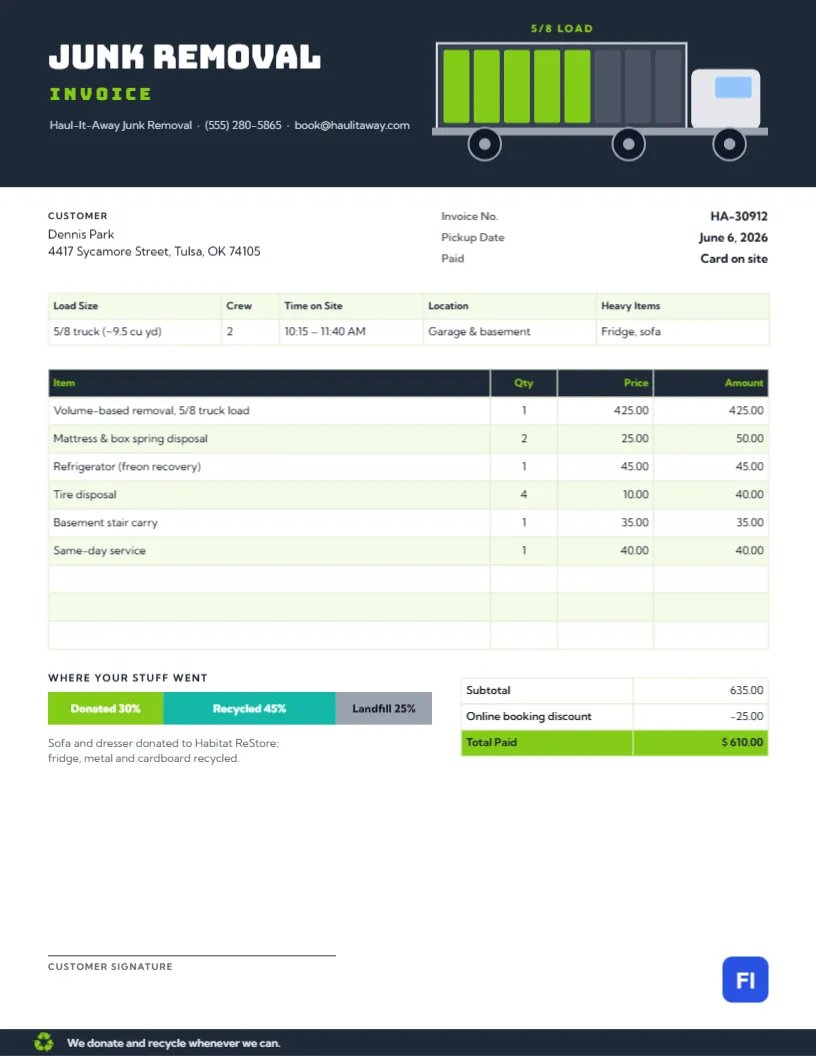Click the 'CUSTOMER SIGNATURE' label
The height and width of the screenshot is (1056, 816).
tap(110, 966)
